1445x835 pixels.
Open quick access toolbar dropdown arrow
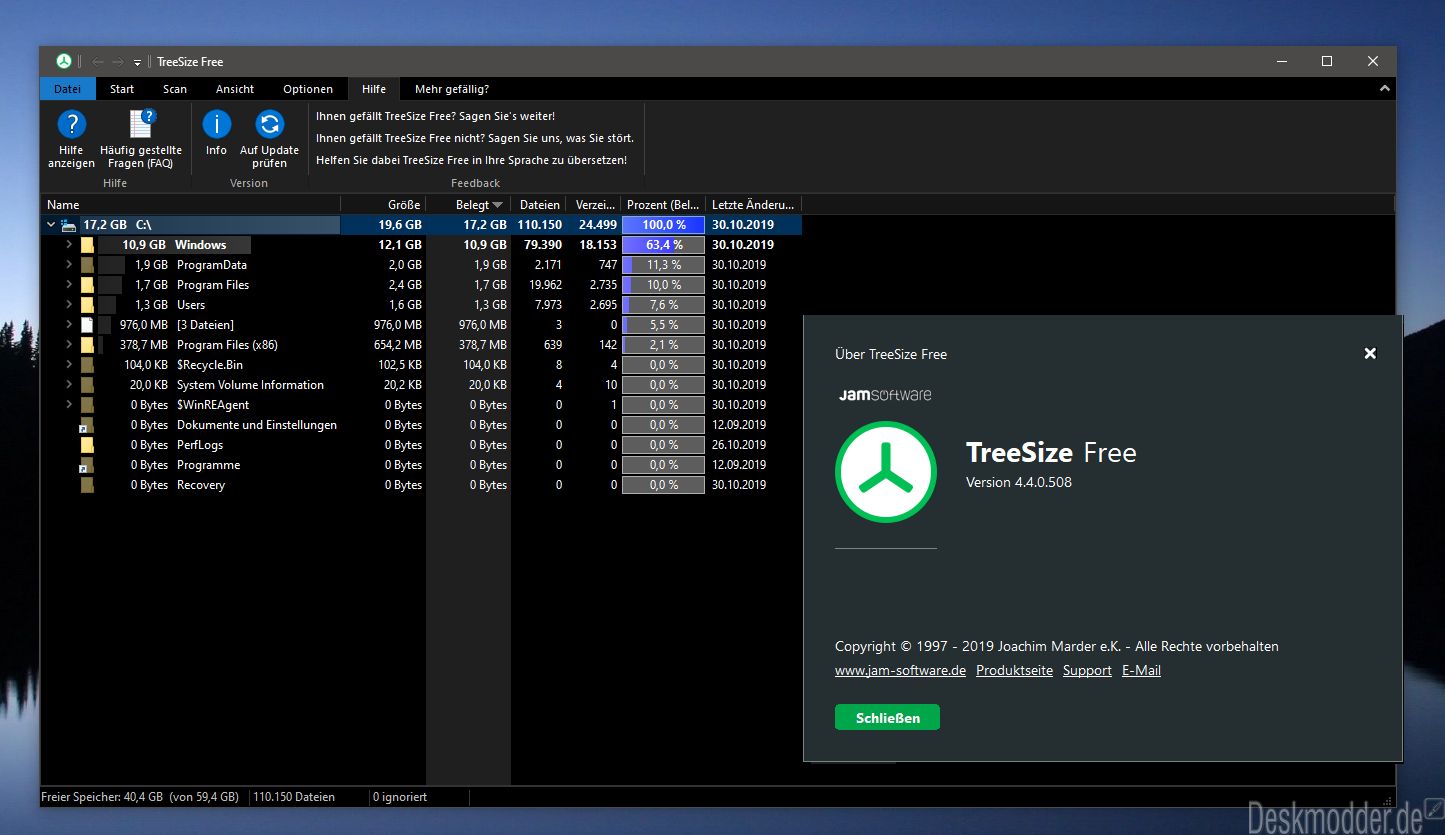tap(138, 63)
